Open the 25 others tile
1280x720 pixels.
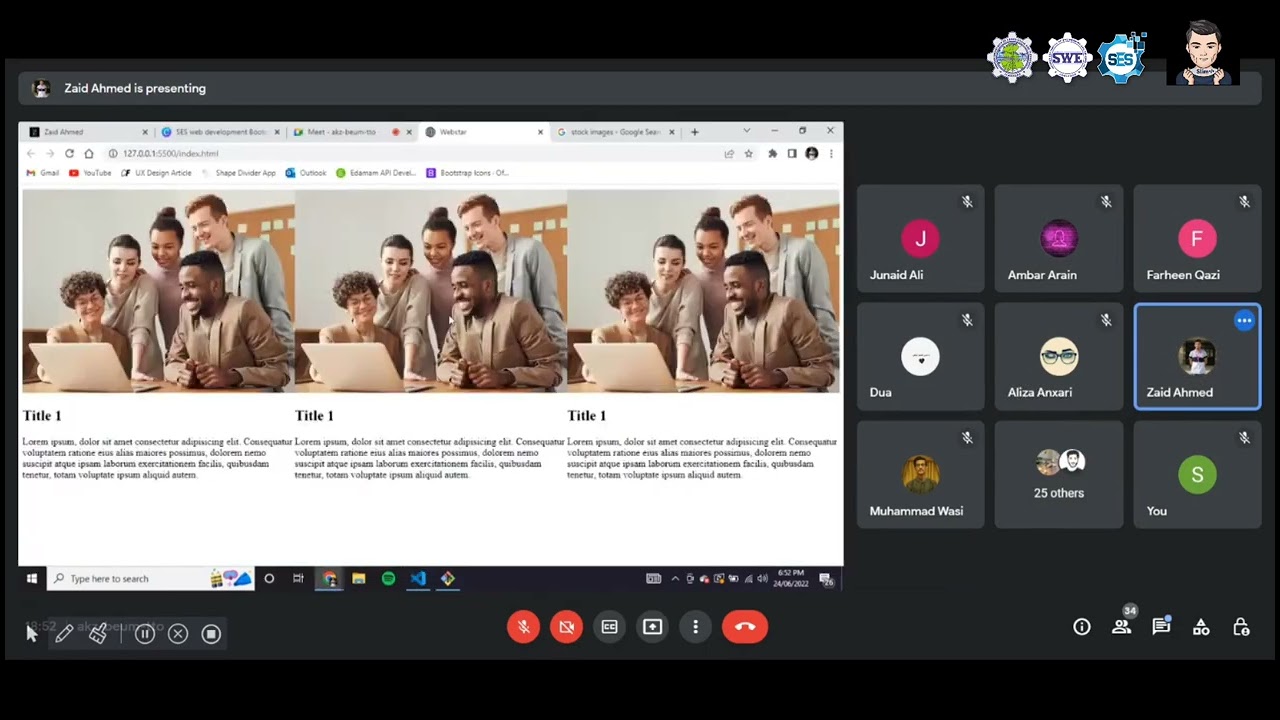point(1059,475)
